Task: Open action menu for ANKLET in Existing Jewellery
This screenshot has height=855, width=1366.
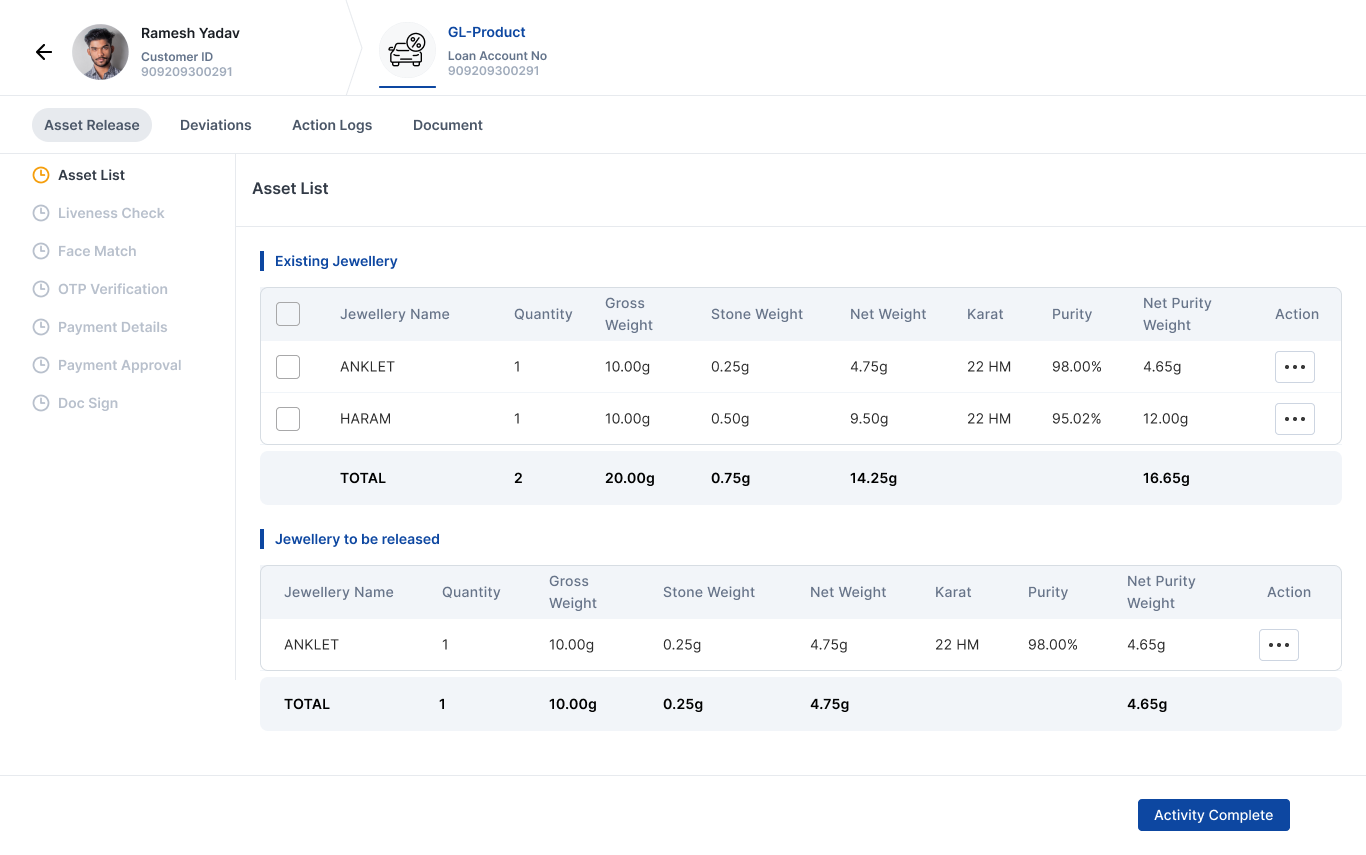Action: pos(1294,367)
